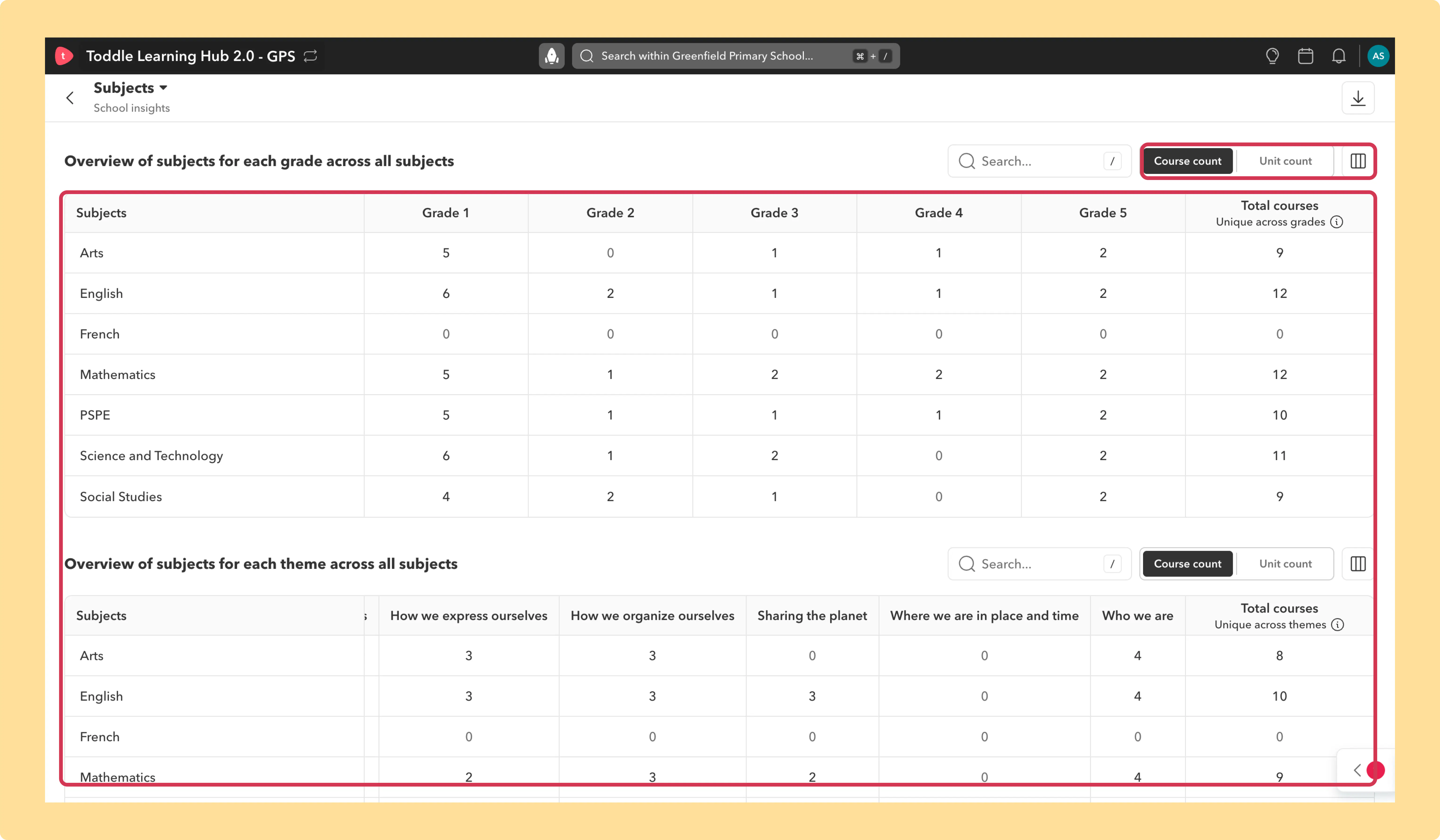Open the rocket launcher icon
Viewport: 1440px width, 840px height.
tap(551, 56)
